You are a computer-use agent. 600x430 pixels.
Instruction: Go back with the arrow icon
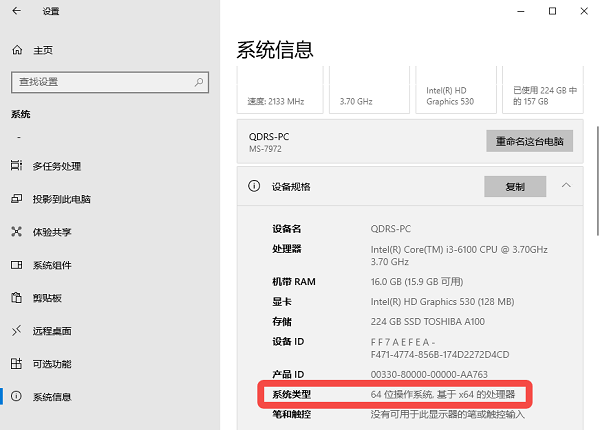pos(16,11)
